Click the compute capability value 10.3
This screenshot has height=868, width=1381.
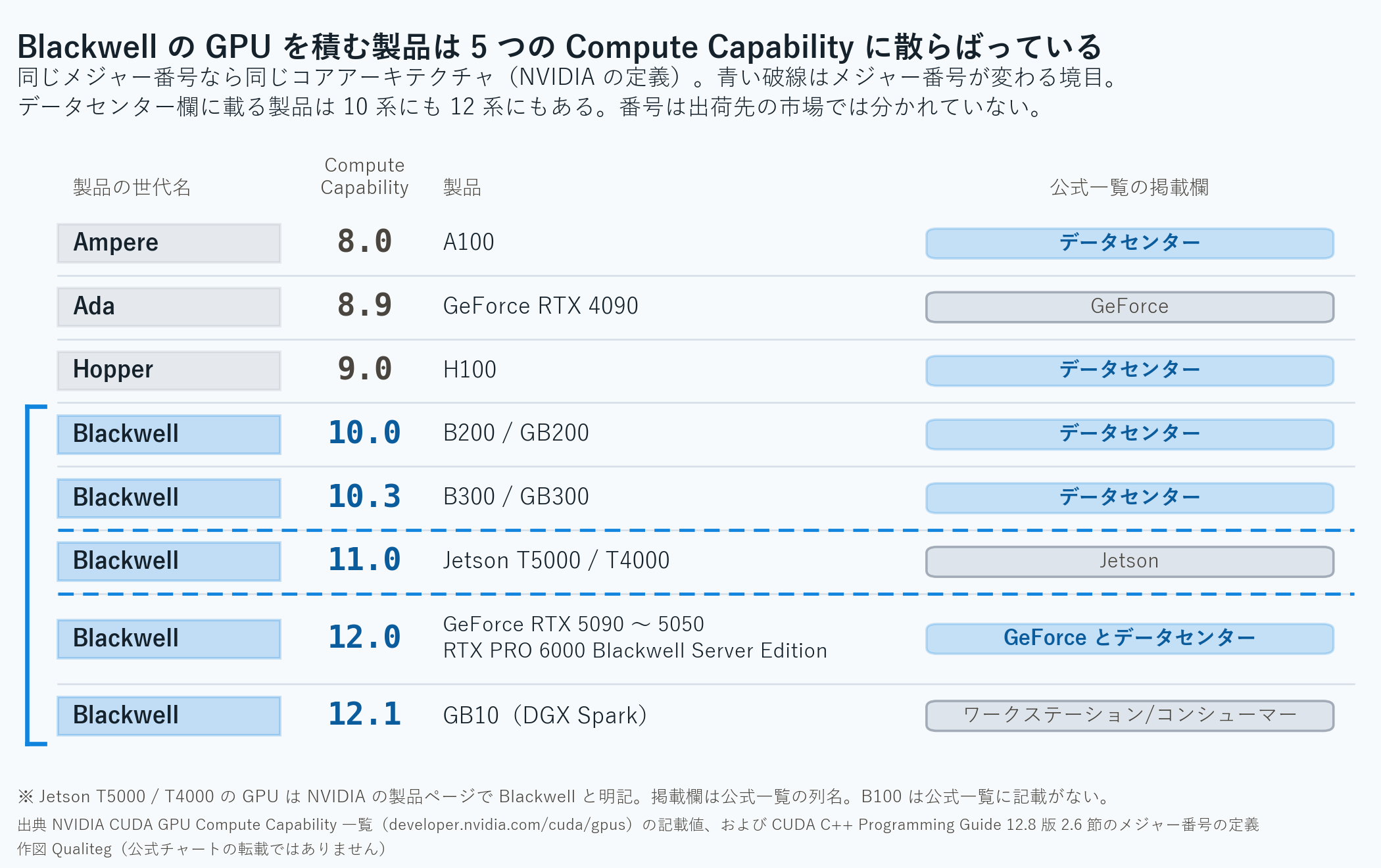pyautogui.click(x=365, y=496)
